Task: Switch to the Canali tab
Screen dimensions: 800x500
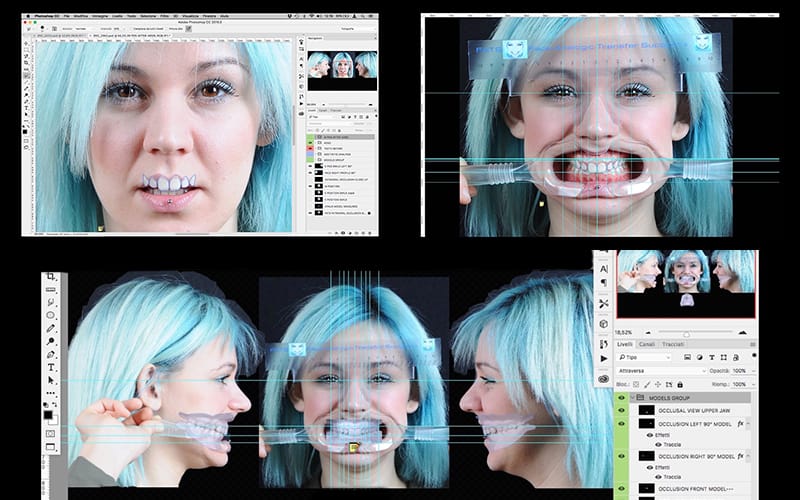Action: pos(647,344)
